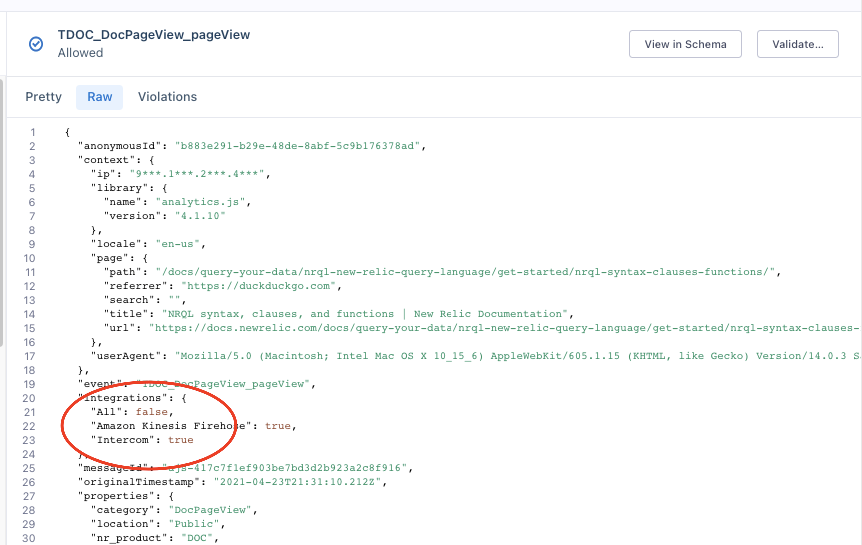
Task: Click the "Intercom" key on line 23
Action: [123, 440]
